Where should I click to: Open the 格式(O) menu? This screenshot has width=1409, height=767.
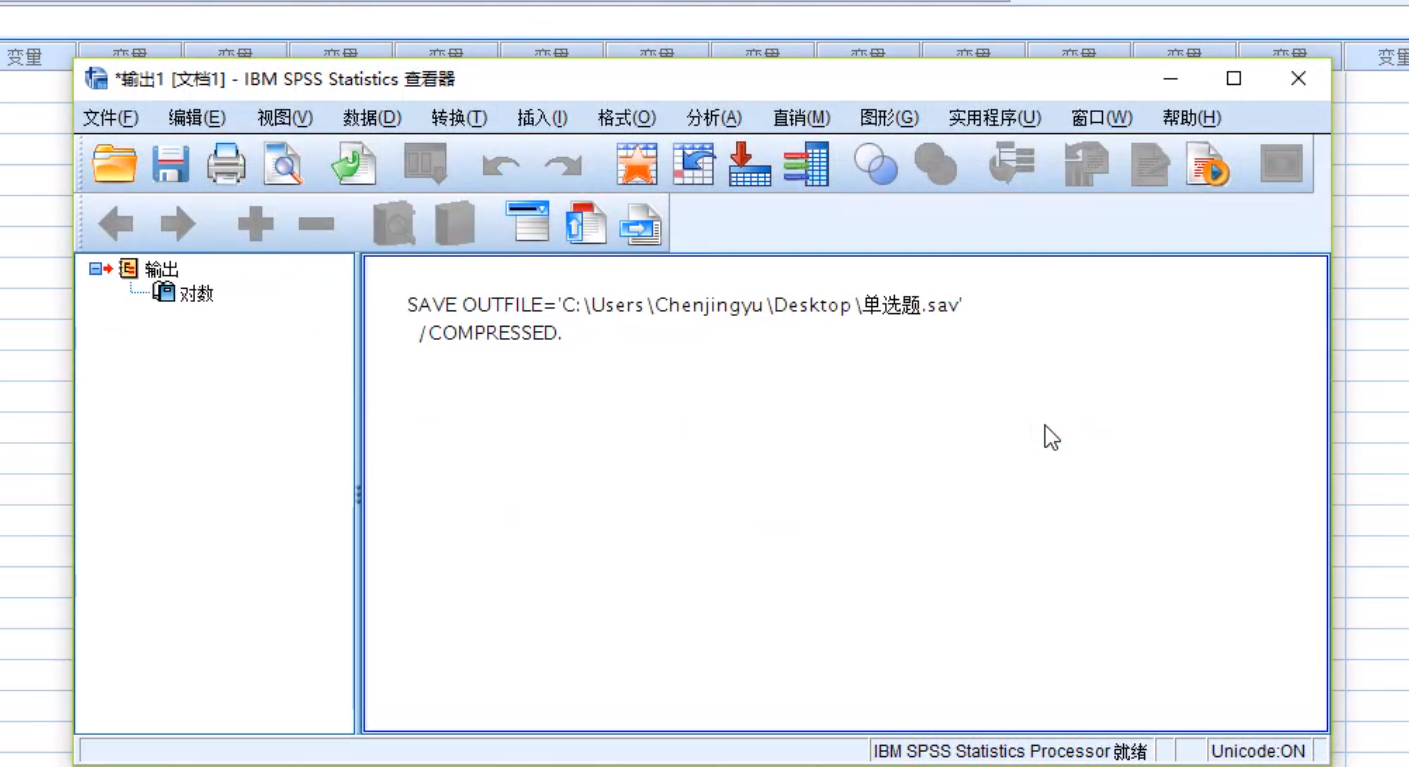pyautogui.click(x=627, y=118)
